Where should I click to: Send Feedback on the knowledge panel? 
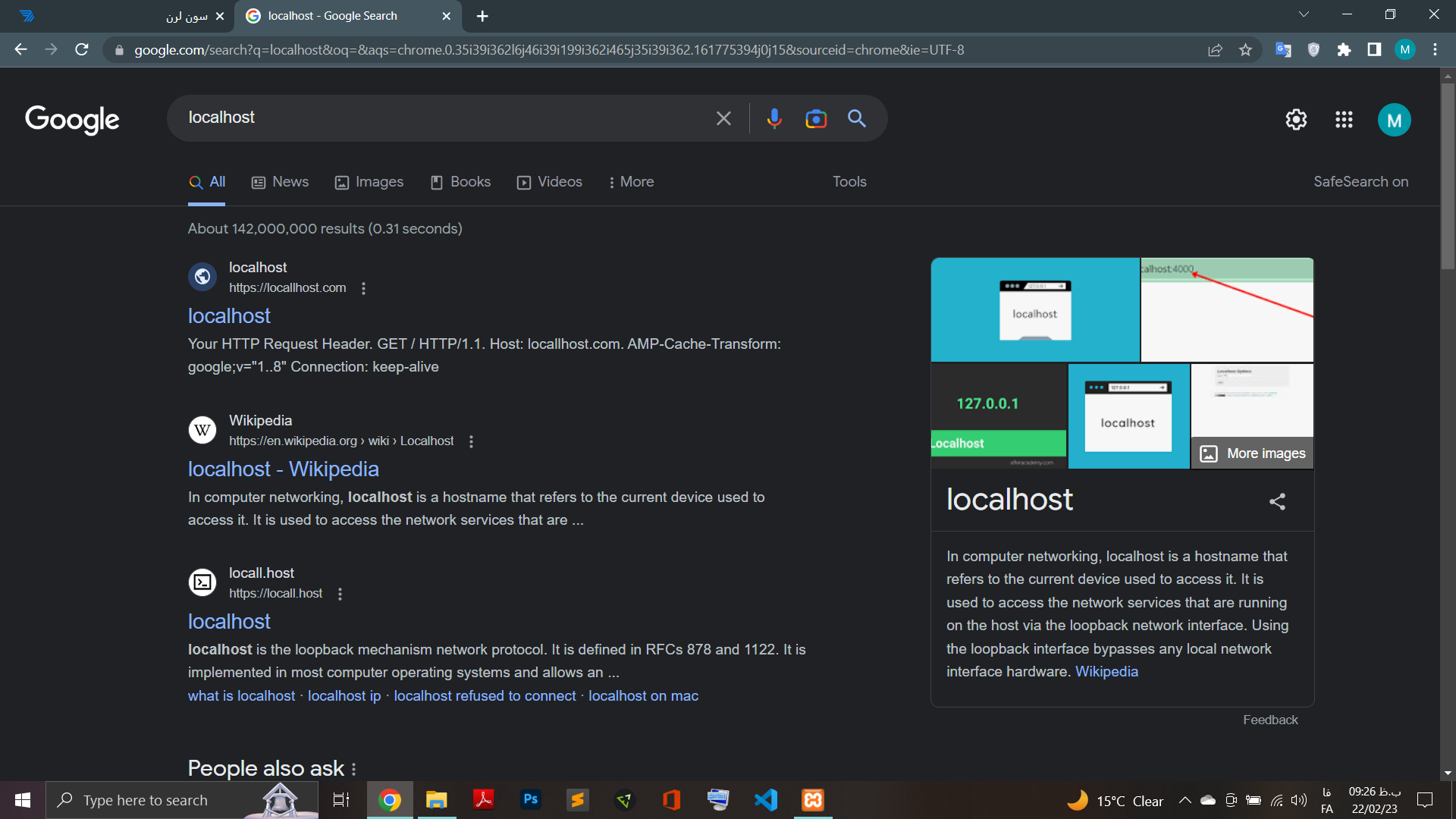click(x=1270, y=720)
